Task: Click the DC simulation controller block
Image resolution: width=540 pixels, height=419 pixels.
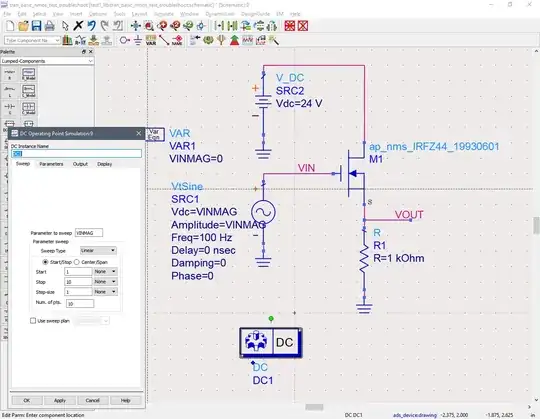Action: coord(271,343)
